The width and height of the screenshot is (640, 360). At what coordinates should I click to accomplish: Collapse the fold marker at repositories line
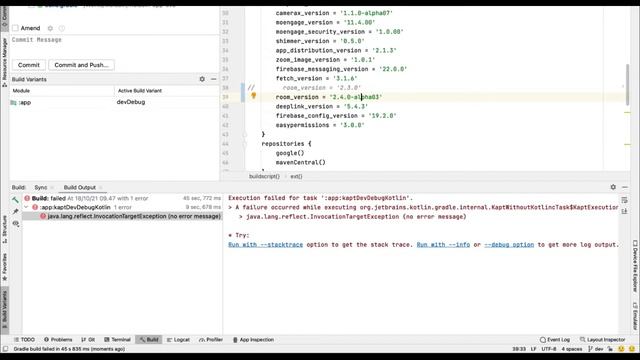point(245,144)
